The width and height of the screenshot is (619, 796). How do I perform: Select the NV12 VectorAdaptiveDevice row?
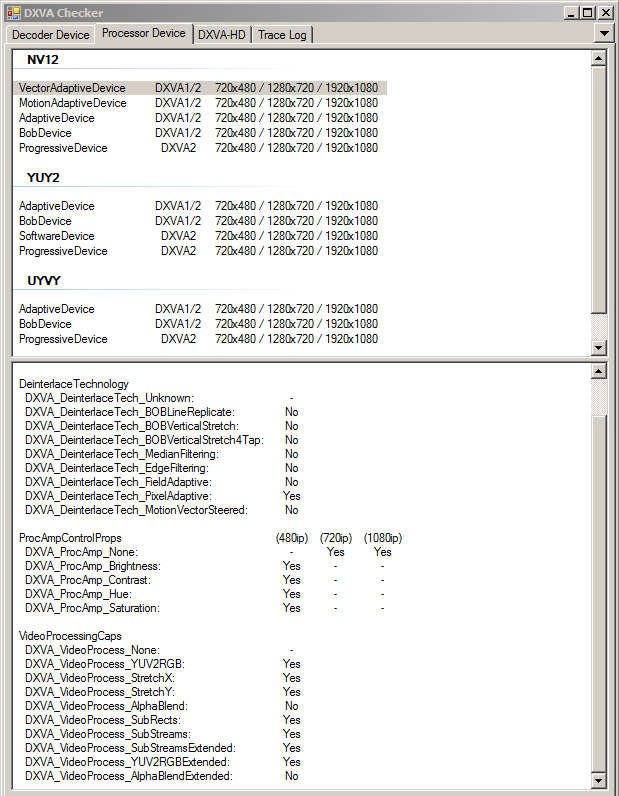(200, 88)
